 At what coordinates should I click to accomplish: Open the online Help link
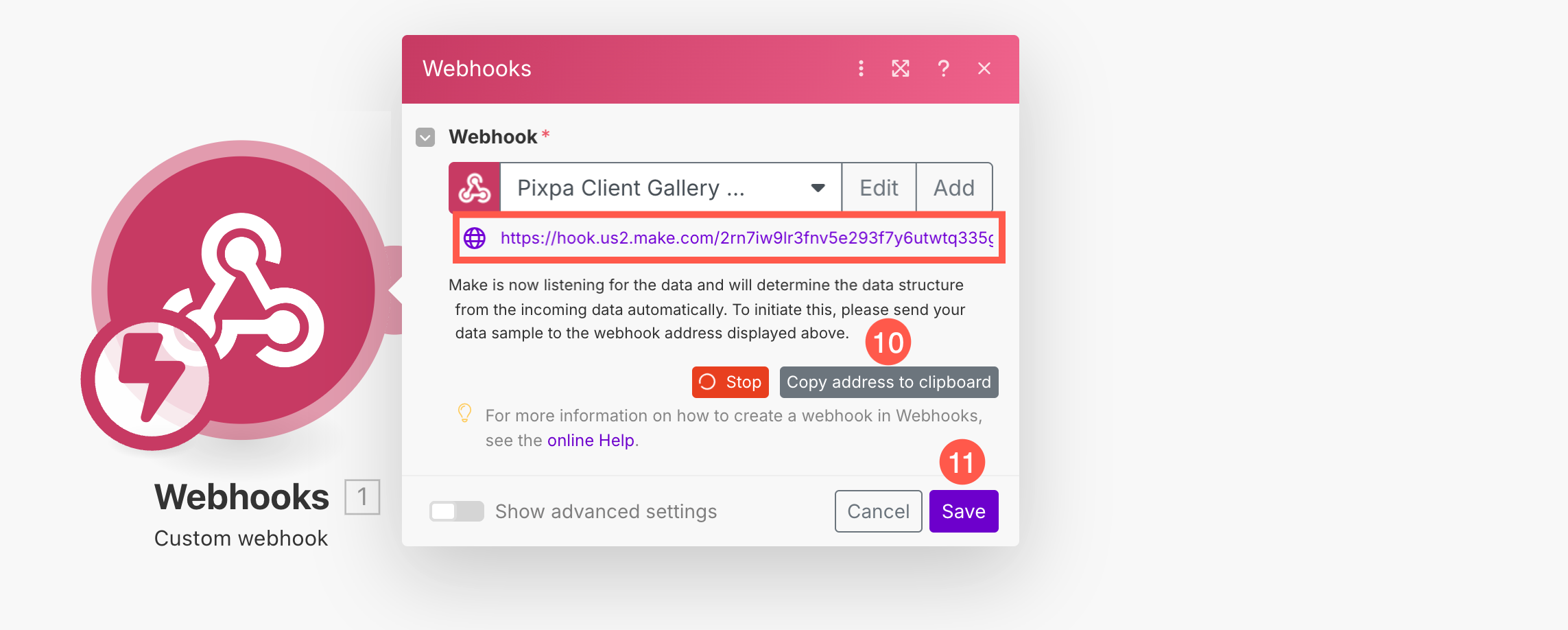pyautogui.click(x=591, y=441)
